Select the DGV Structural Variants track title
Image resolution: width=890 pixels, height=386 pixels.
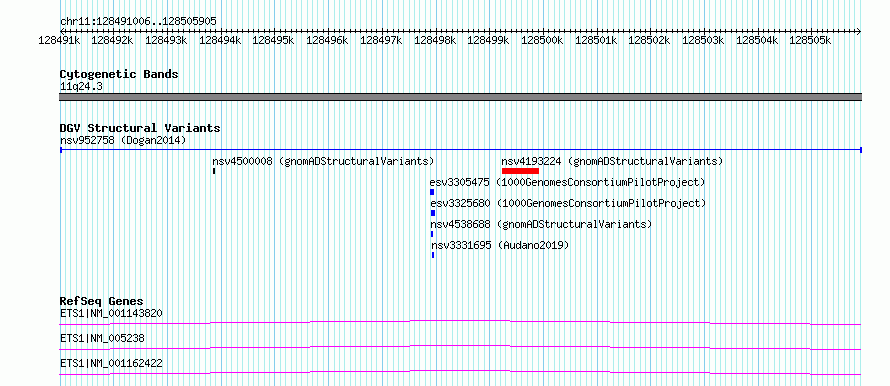click(x=140, y=128)
